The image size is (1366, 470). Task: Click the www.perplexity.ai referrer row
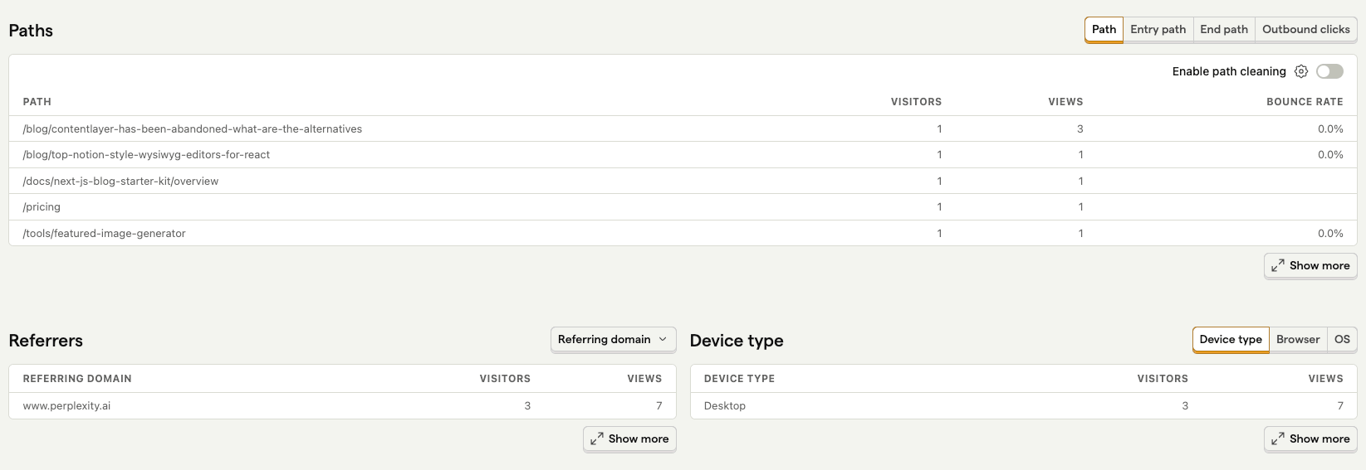(x=67, y=406)
